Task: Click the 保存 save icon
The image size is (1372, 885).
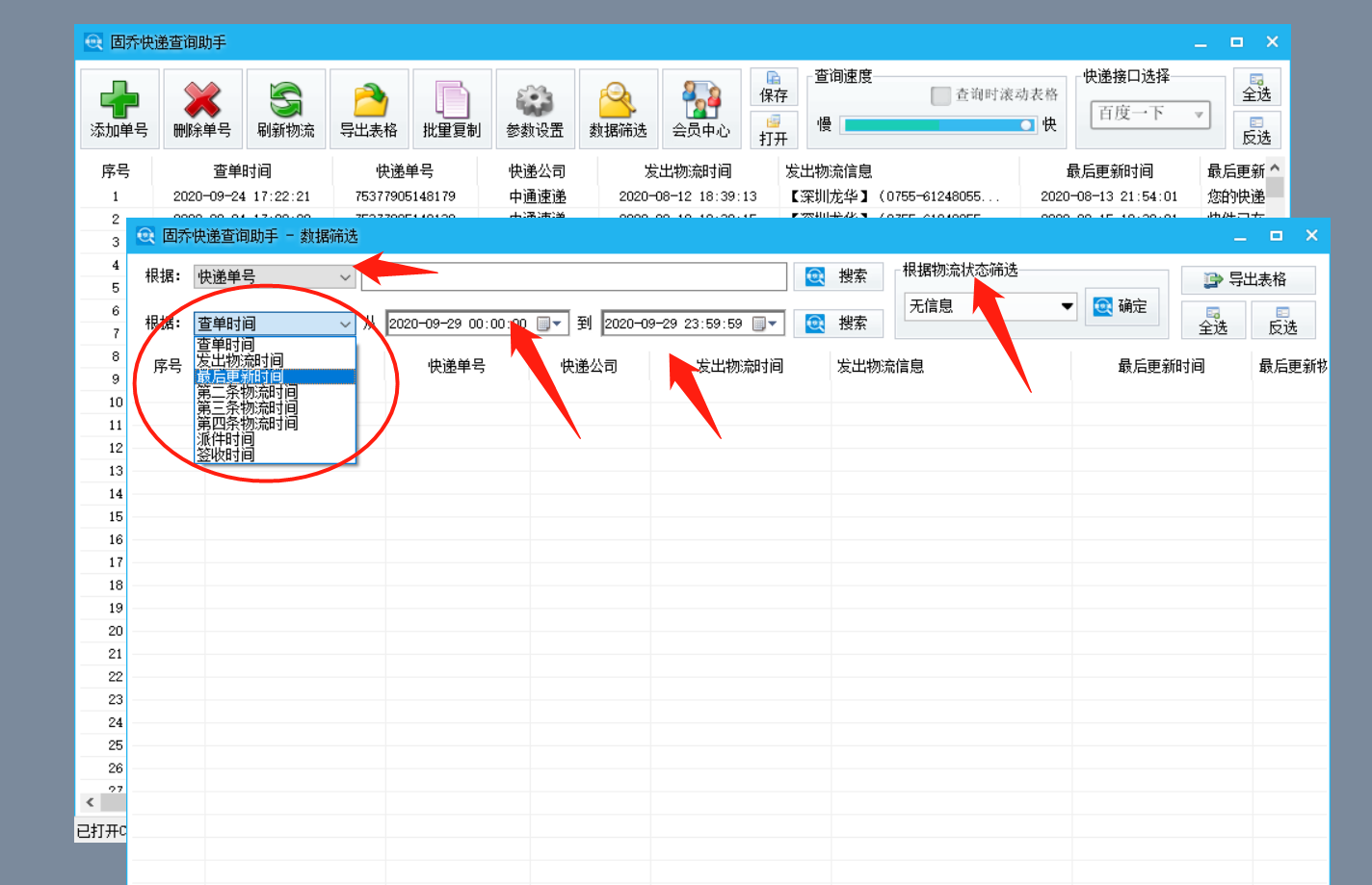Action: [x=774, y=87]
